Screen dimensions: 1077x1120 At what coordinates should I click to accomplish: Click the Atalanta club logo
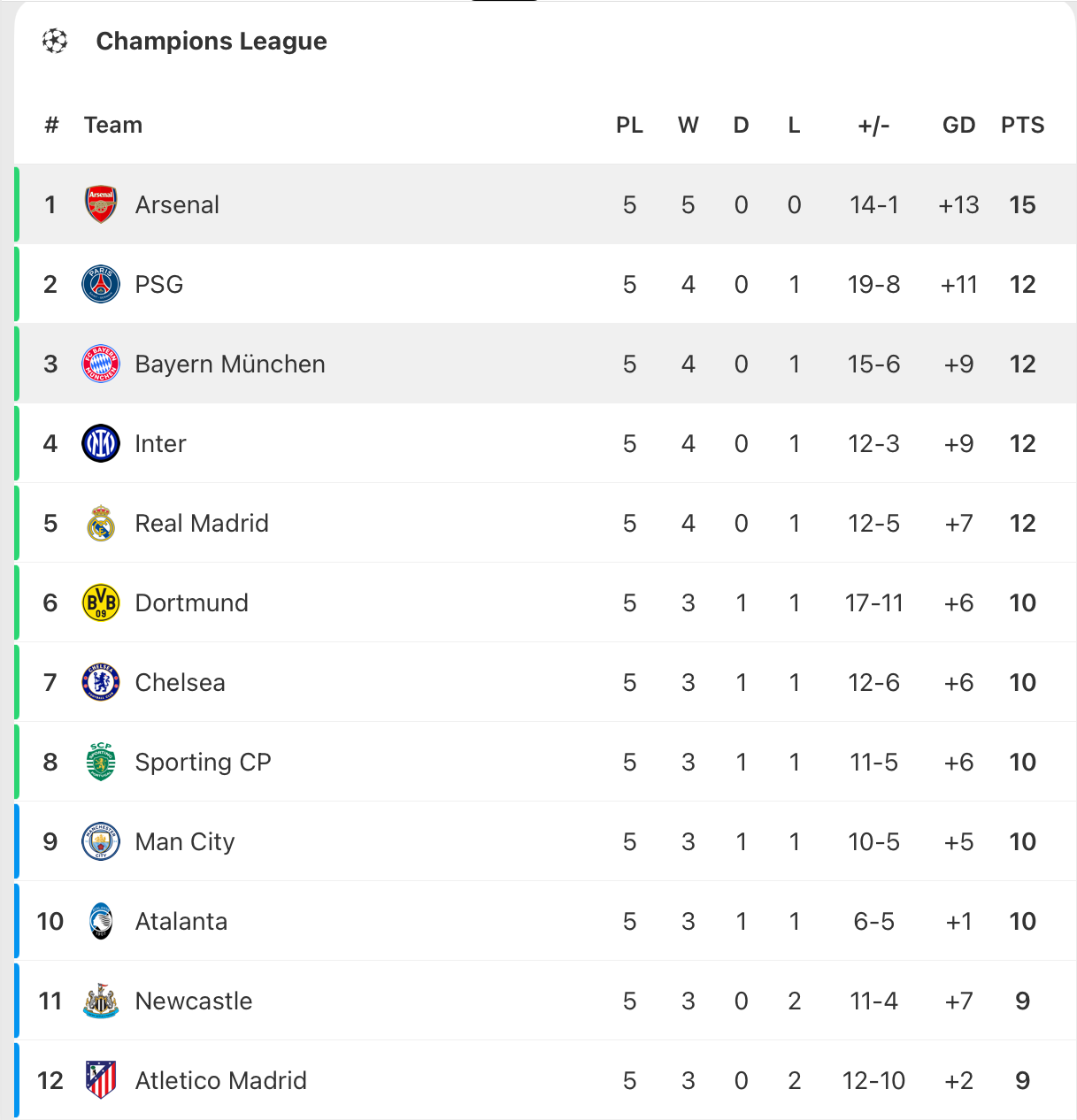pos(101,921)
